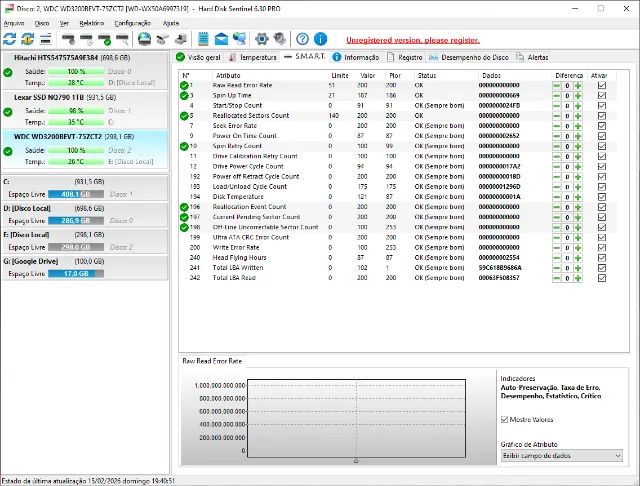Select the WDC WD3200BEVT-75ZCT2 disk entry
Viewport: 640px width, 486px height.
85,149
